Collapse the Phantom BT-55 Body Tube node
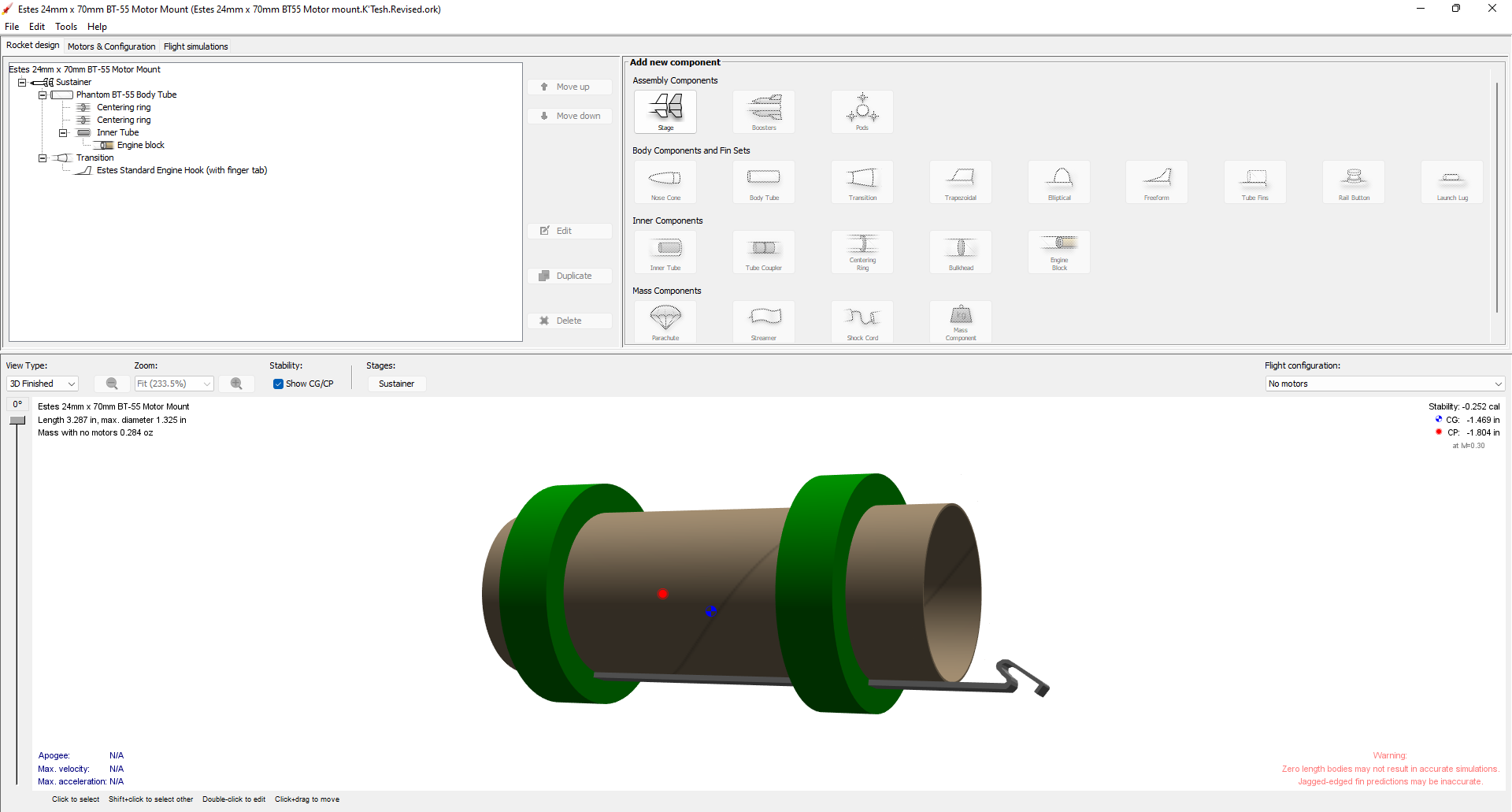This screenshot has height=812, width=1512. (43, 95)
